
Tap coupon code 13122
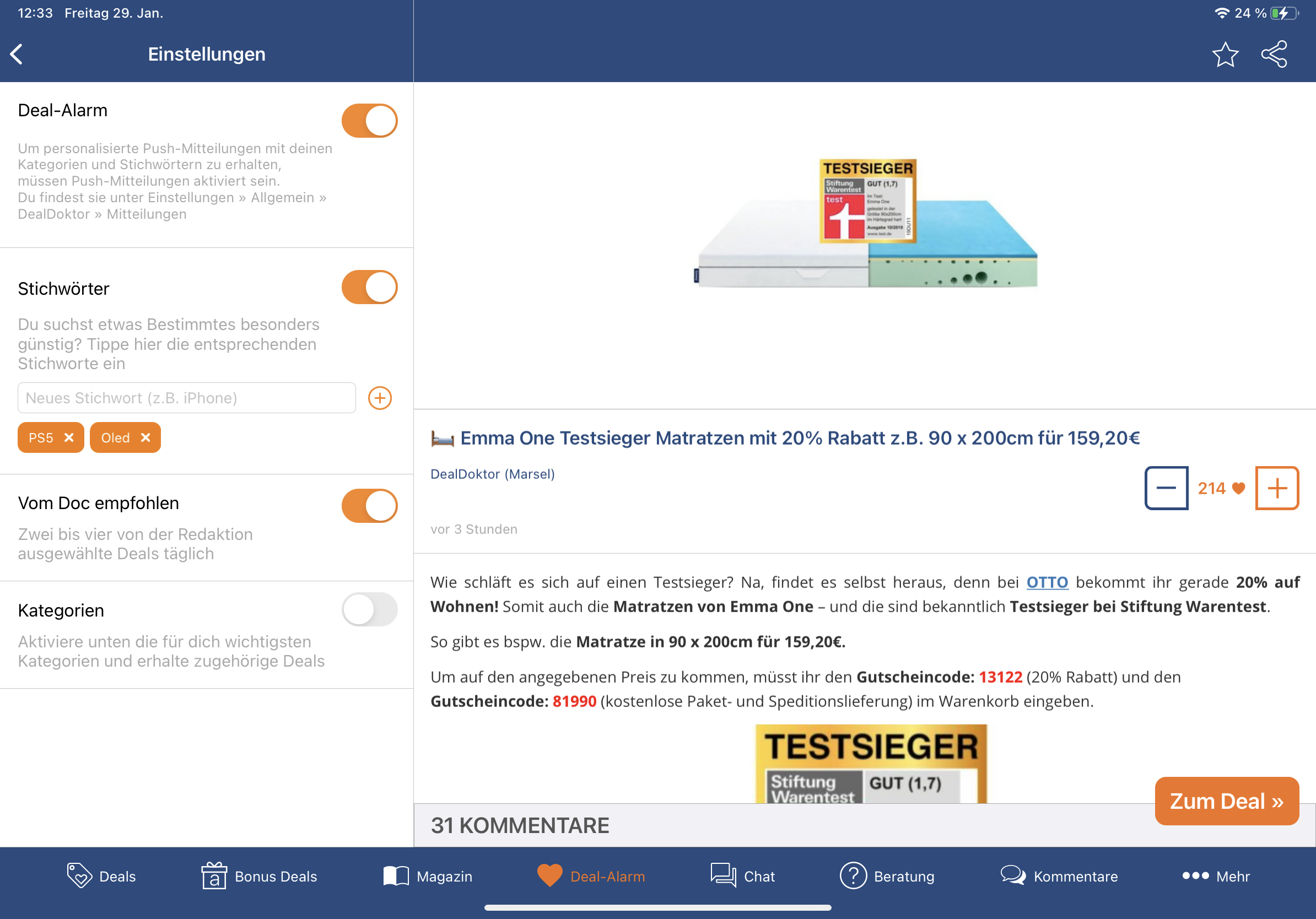click(1000, 677)
